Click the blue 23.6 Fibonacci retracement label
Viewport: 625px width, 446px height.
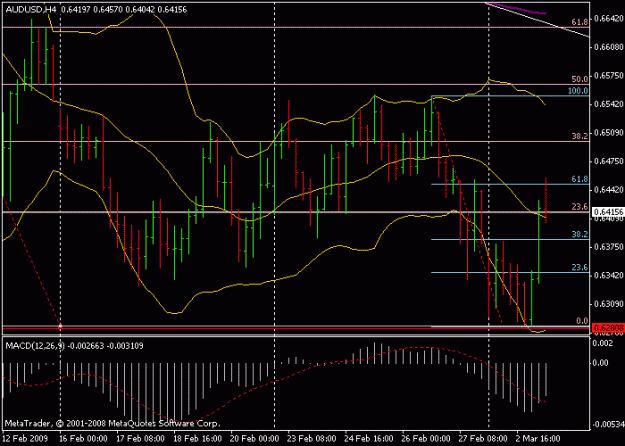pyautogui.click(x=580, y=267)
